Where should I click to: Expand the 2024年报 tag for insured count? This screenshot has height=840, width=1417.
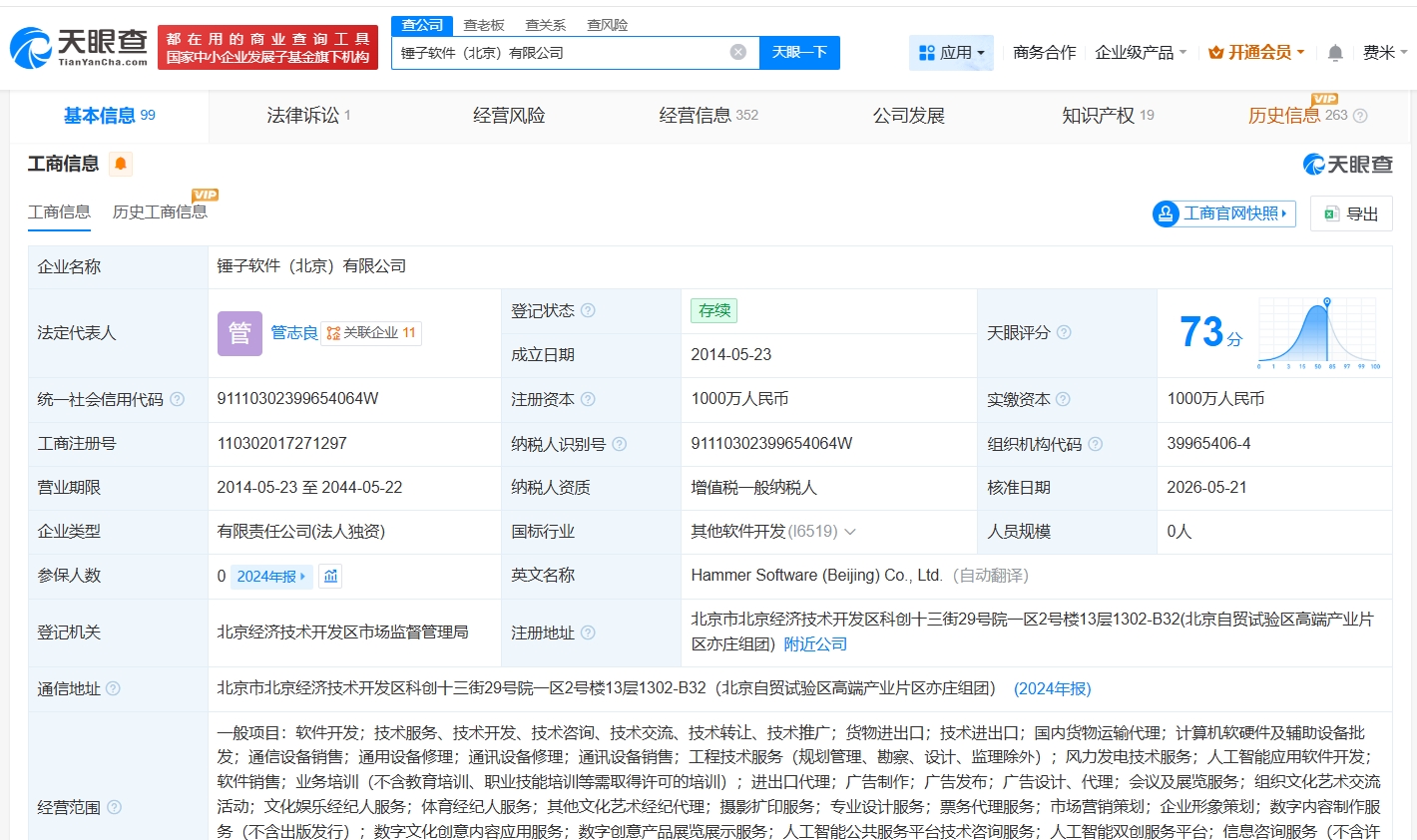[271, 577]
